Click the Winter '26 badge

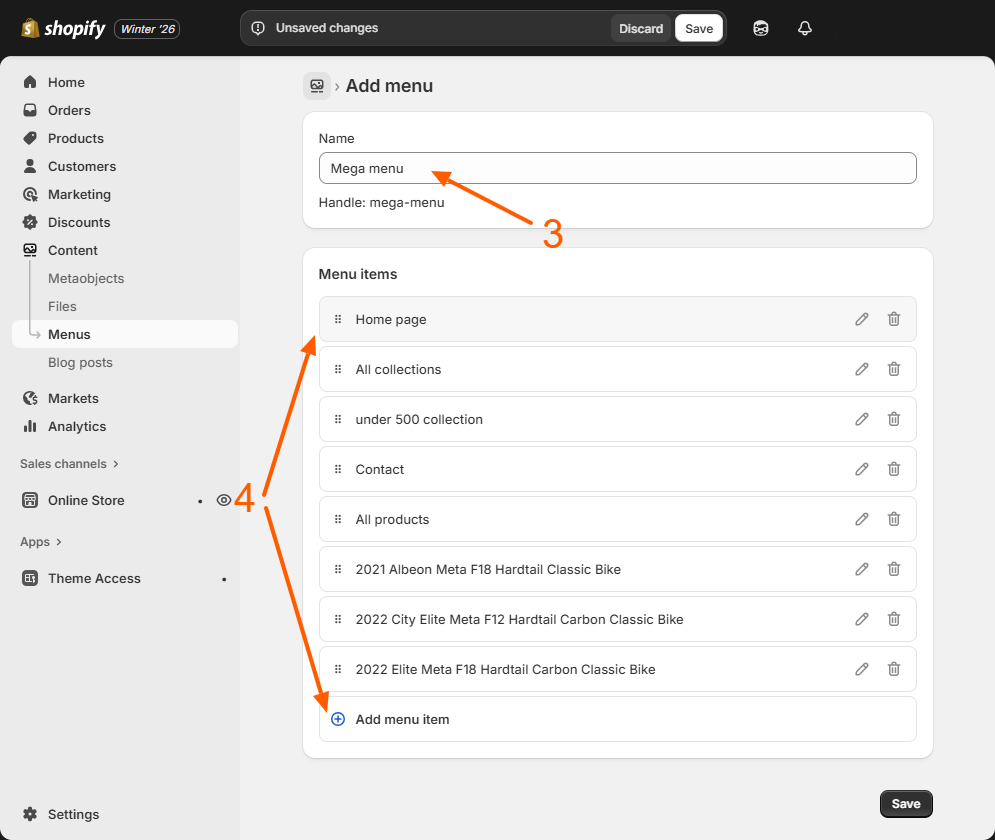point(147,29)
